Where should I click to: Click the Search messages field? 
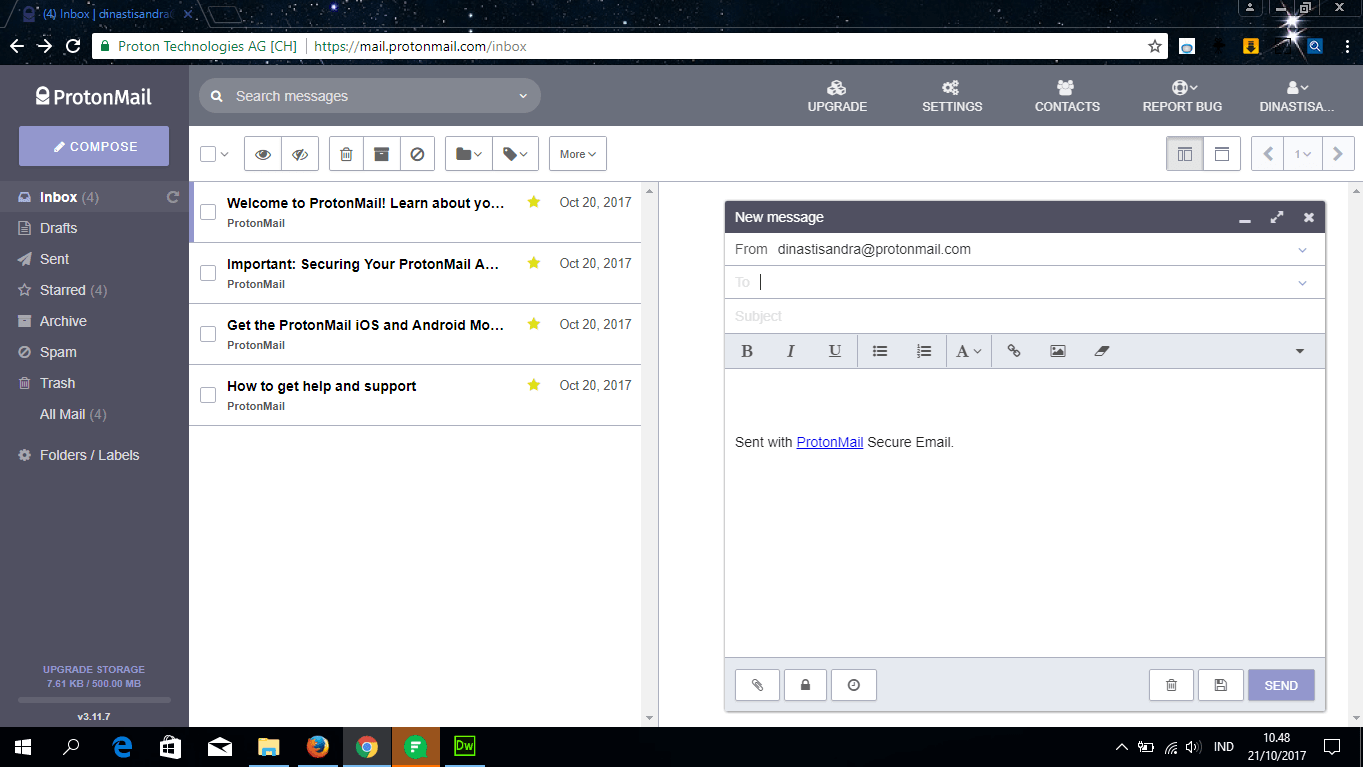[370, 96]
